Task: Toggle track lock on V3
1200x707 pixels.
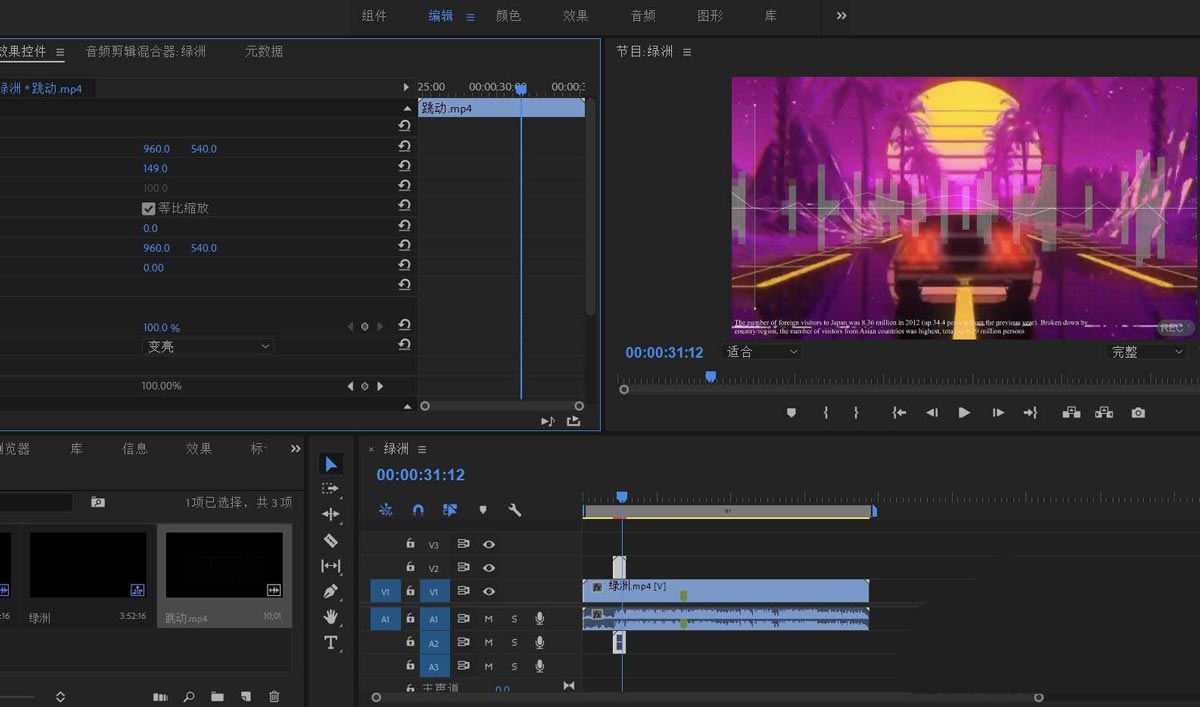Action: point(410,544)
